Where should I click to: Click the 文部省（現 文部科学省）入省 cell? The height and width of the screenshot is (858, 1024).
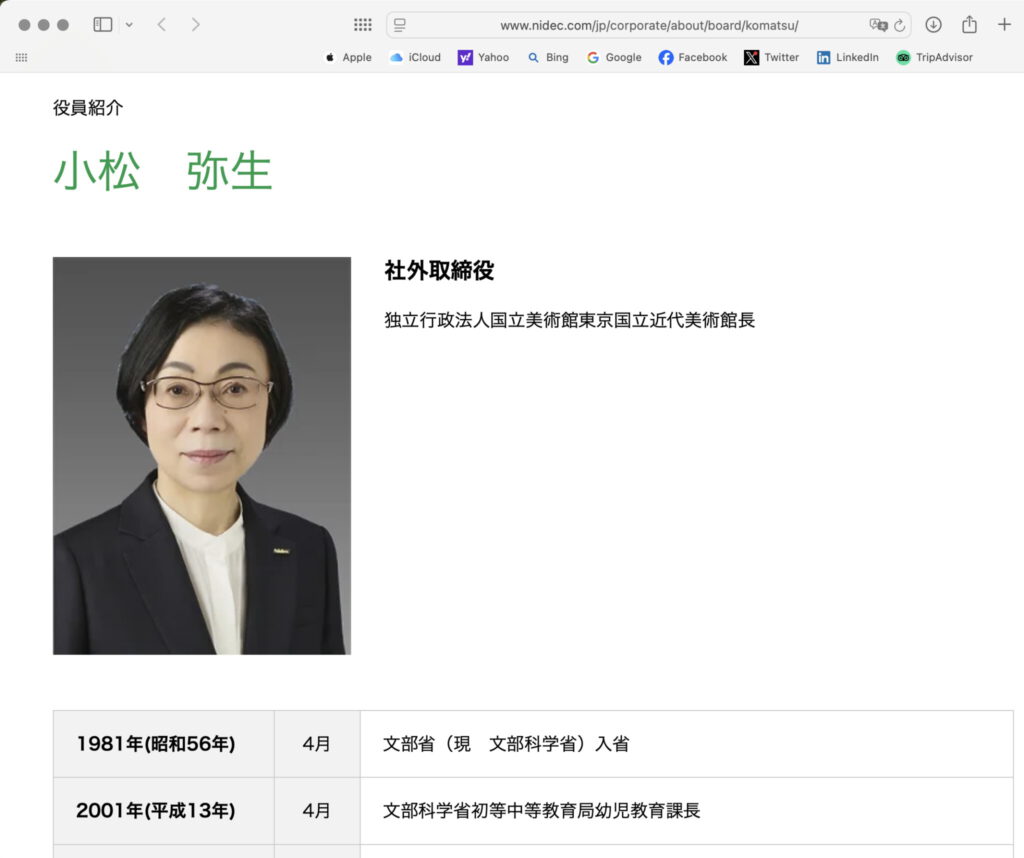[686, 744]
